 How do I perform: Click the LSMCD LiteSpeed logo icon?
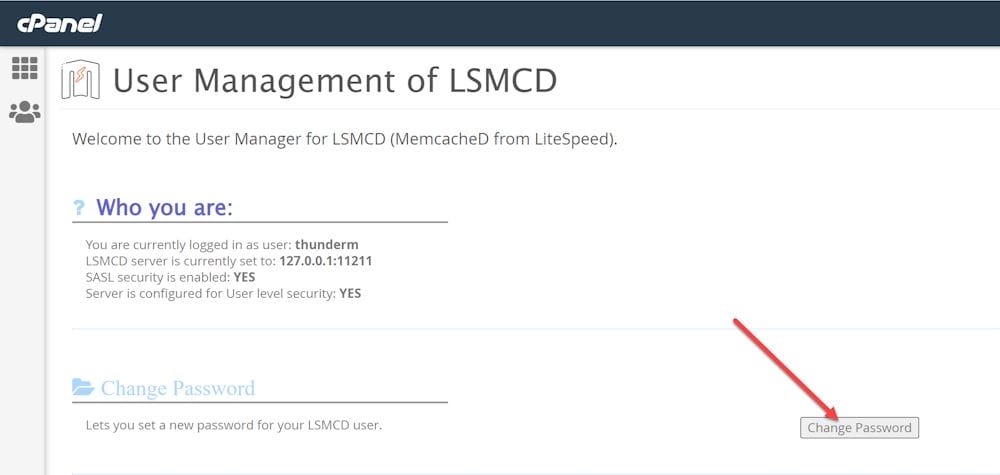[80, 80]
